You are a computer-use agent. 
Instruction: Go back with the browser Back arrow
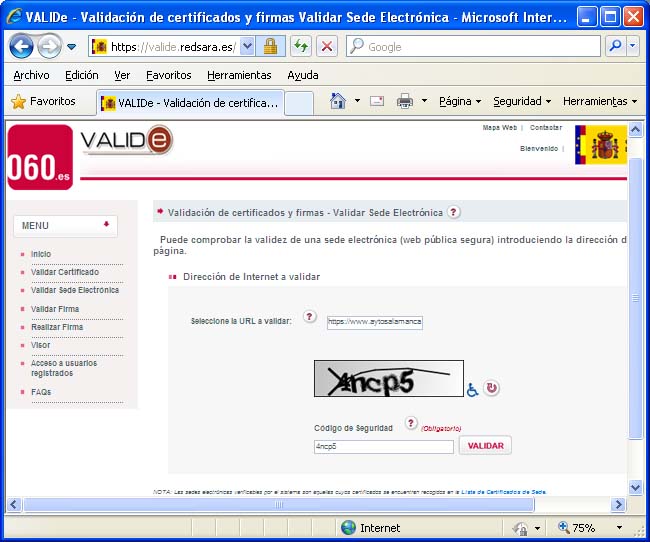(21, 46)
